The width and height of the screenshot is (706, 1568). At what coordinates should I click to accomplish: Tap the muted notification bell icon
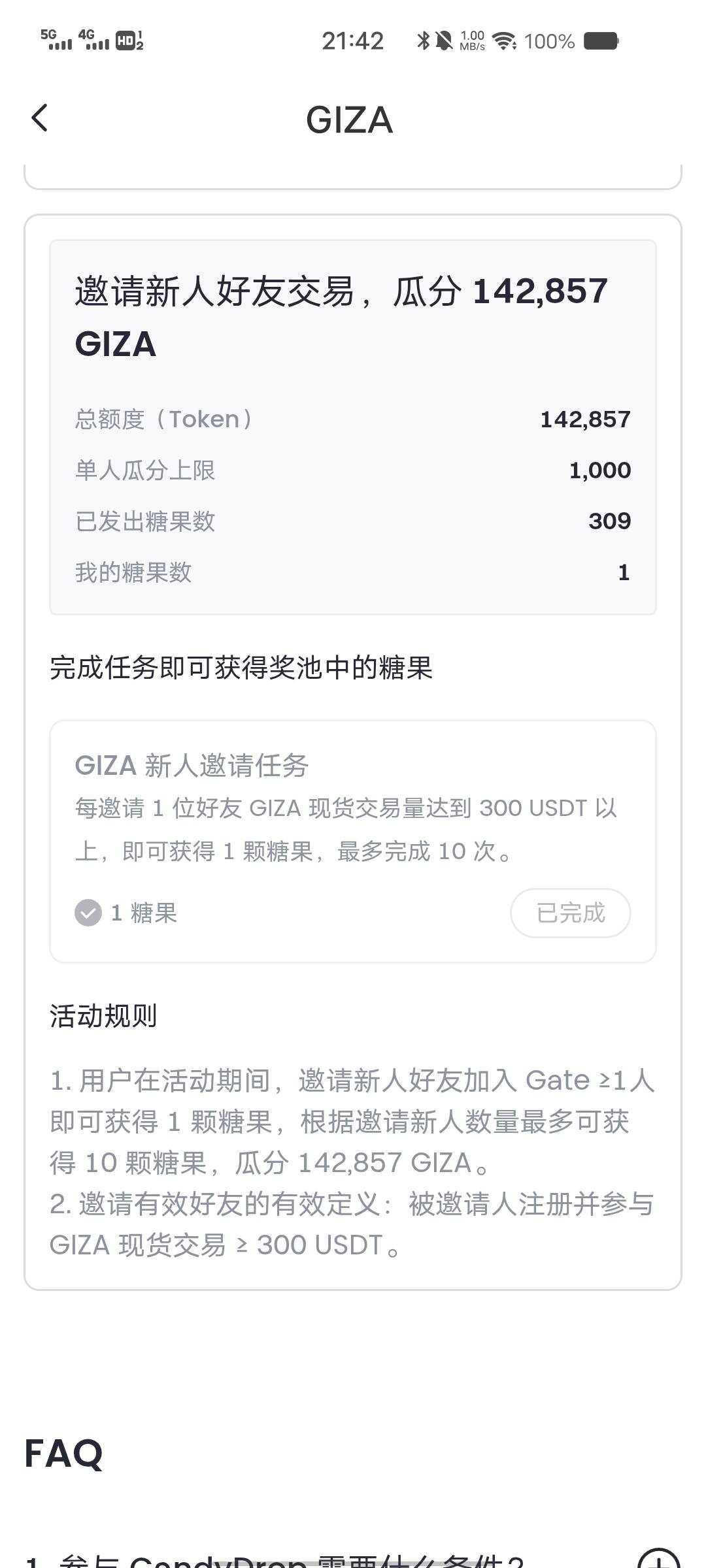[x=444, y=41]
